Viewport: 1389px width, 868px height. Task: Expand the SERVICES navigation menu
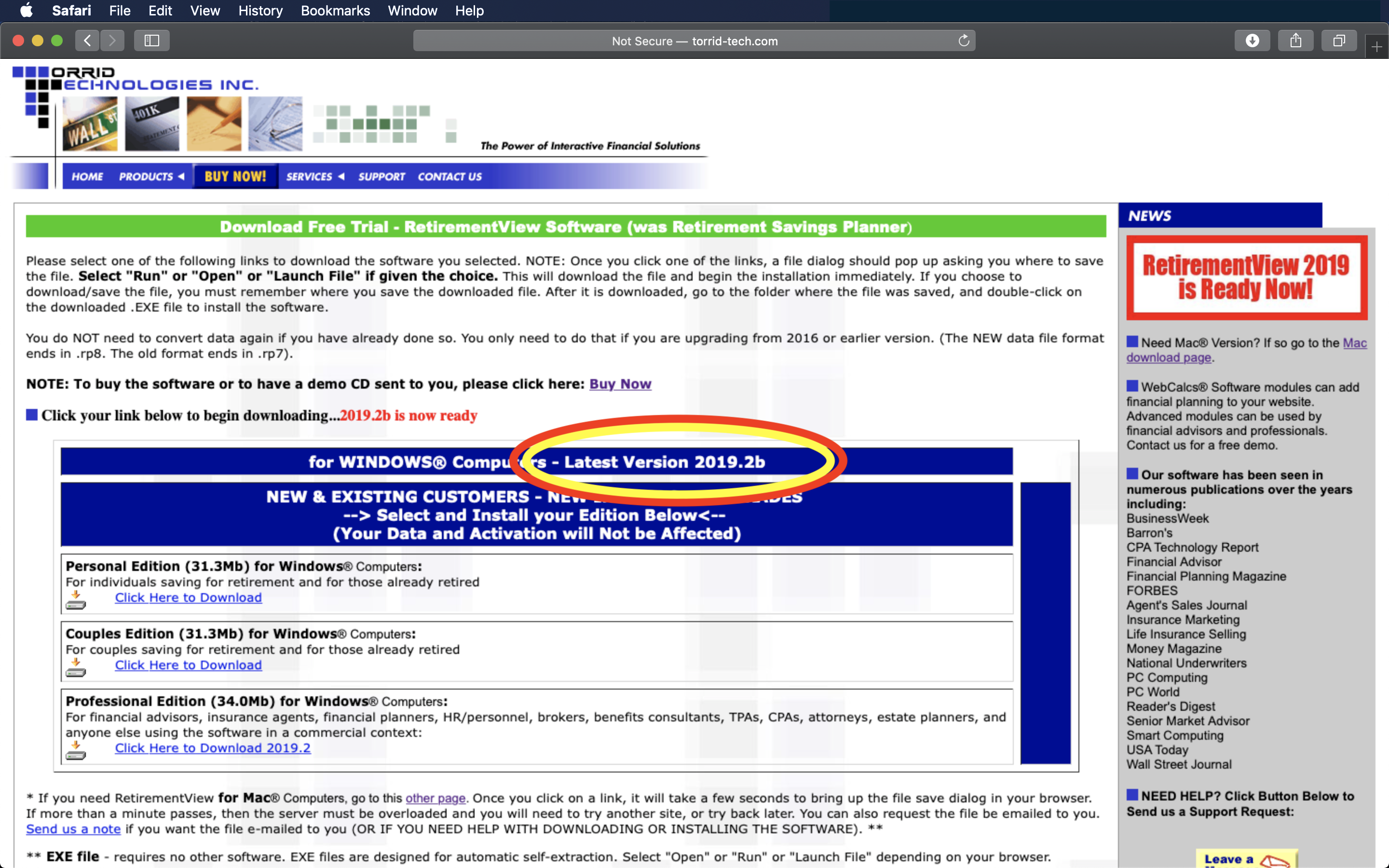(x=314, y=177)
